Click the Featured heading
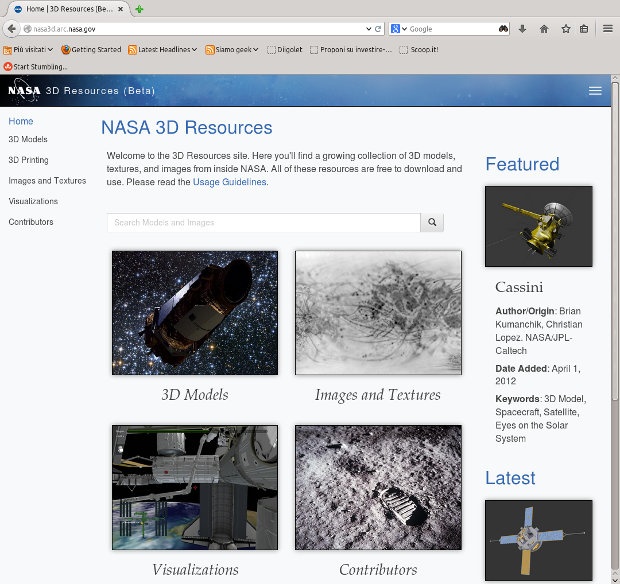The image size is (620, 584). (x=522, y=164)
